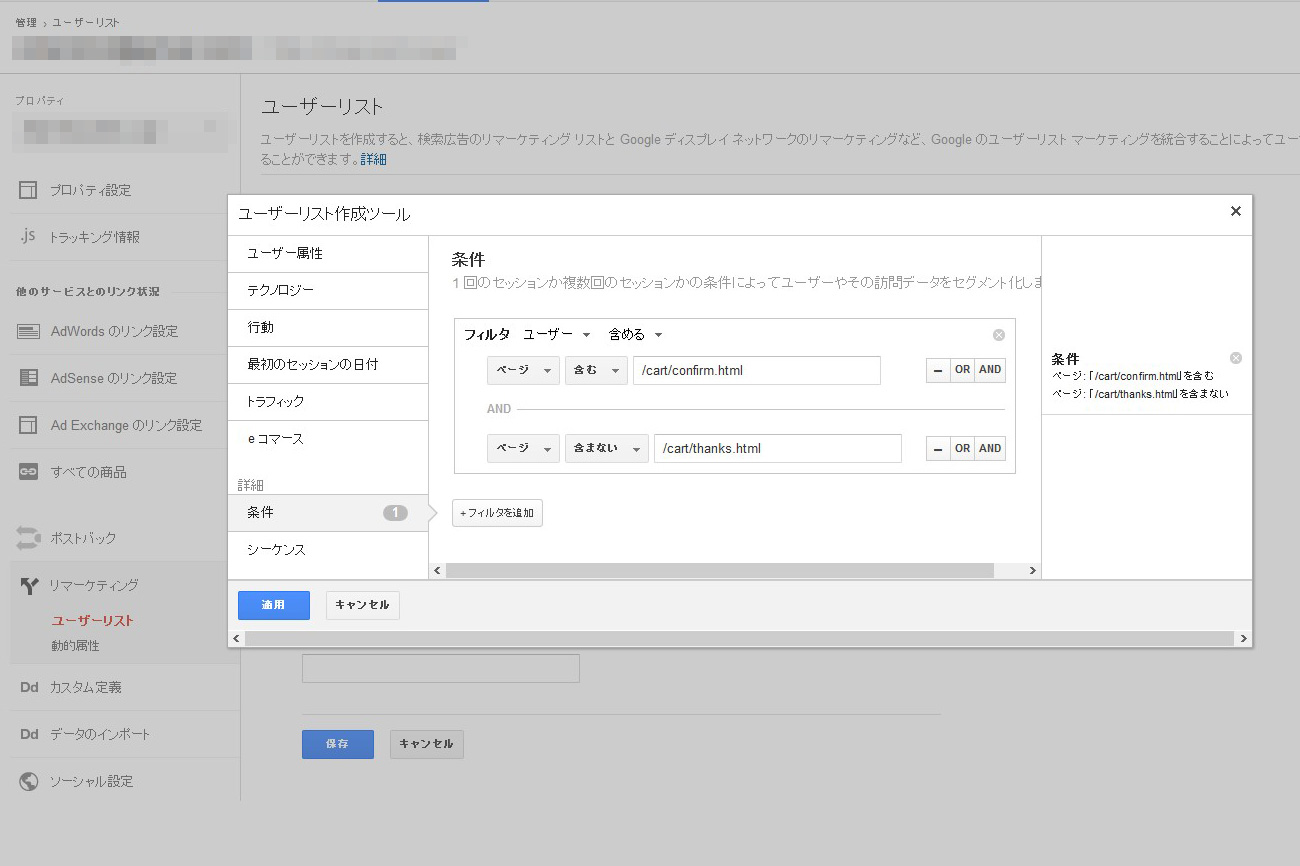This screenshot has width=1300, height=866.
Task: Click AND button on /cart/thanks.html row
Action: pos(990,448)
